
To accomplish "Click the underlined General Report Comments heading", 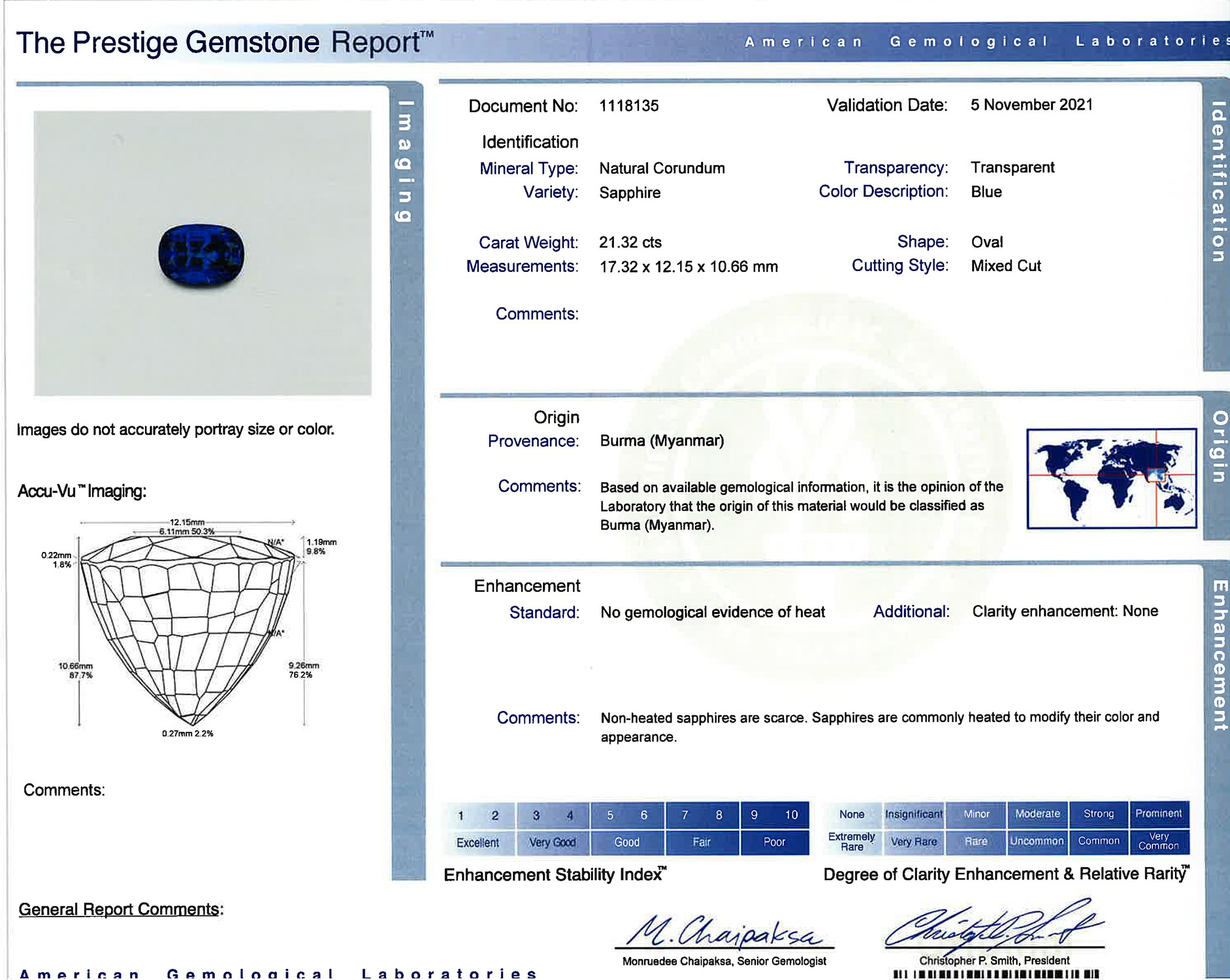I will [x=120, y=909].
